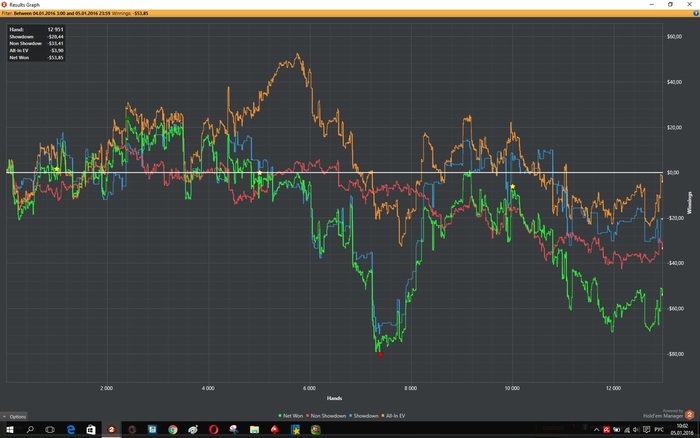This screenshot has height=438, width=700.
Task: Click the Results Graph window icon
Action: tap(4, 4)
